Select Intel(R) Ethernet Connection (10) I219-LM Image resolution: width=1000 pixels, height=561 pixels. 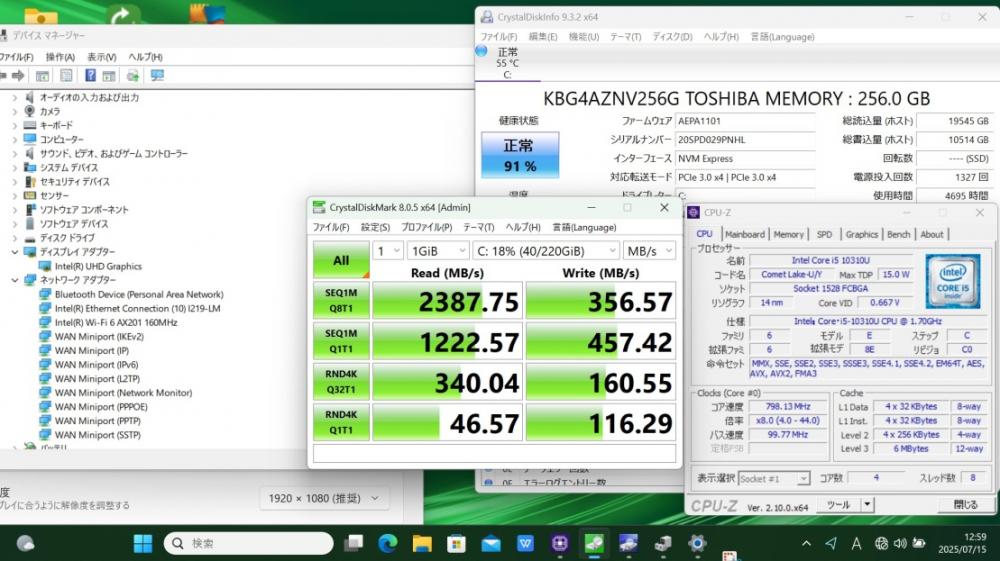click(138, 309)
